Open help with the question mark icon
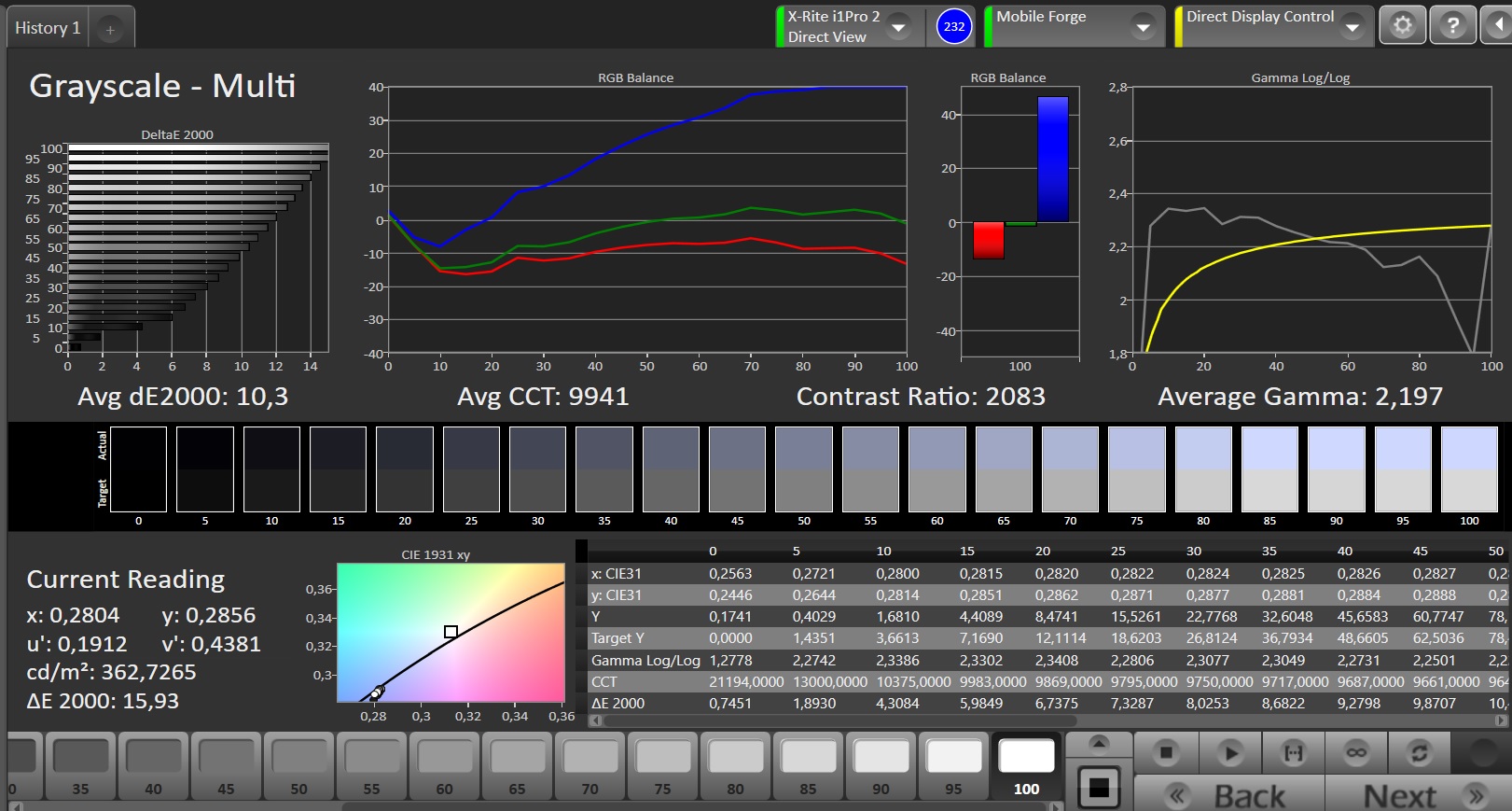Image resolution: width=1512 pixels, height=811 pixels. (x=1452, y=26)
